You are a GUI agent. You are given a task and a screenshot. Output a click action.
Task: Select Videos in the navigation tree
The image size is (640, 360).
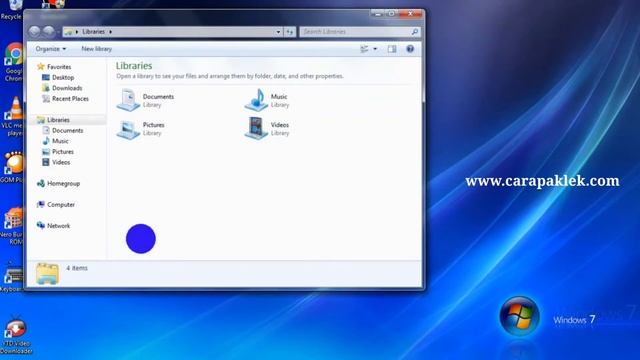pyautogui.click(x=56, y=162)
